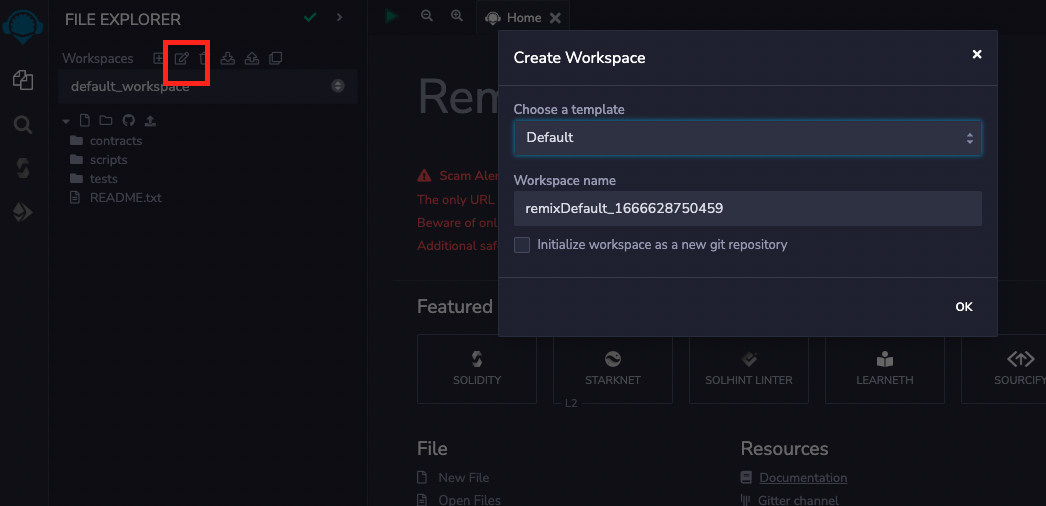Screen dimensions: 1046x506
Task: Open the Search in files sidebar icon
Action: click(x=23, y=125)
